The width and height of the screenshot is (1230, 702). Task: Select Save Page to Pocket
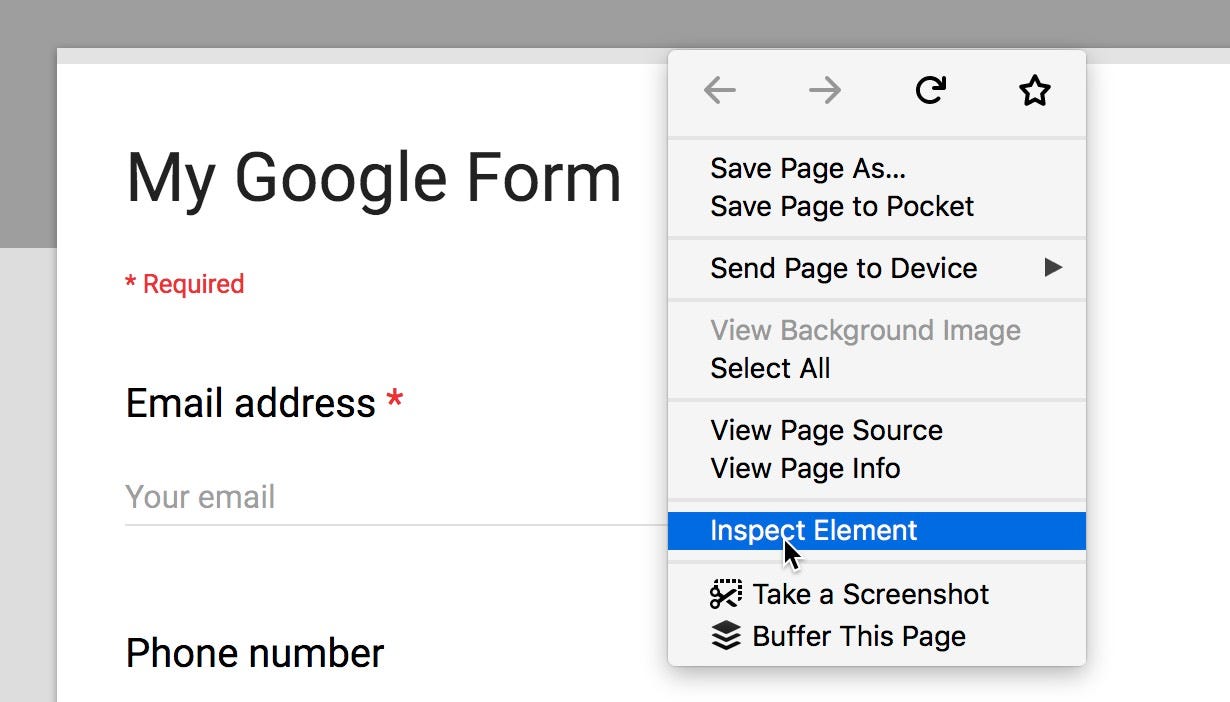tap(842, 206)
